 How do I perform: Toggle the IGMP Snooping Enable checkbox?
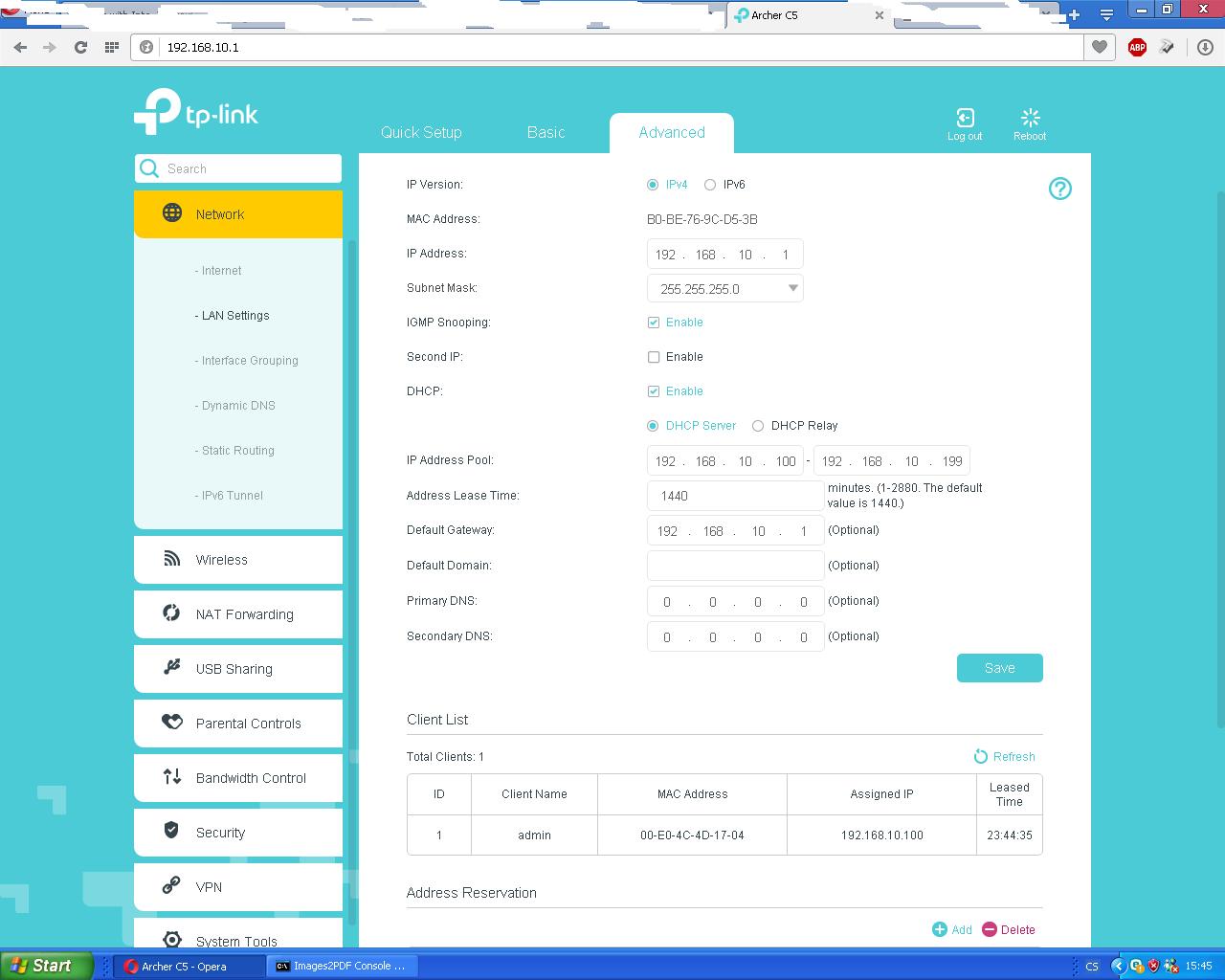pyautogui.click(x=654, y=323)
